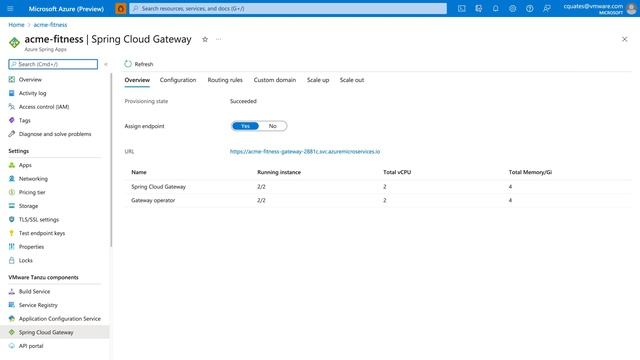Click the Total vCPU column header
The image size is (640, 360).
[397, 172]
